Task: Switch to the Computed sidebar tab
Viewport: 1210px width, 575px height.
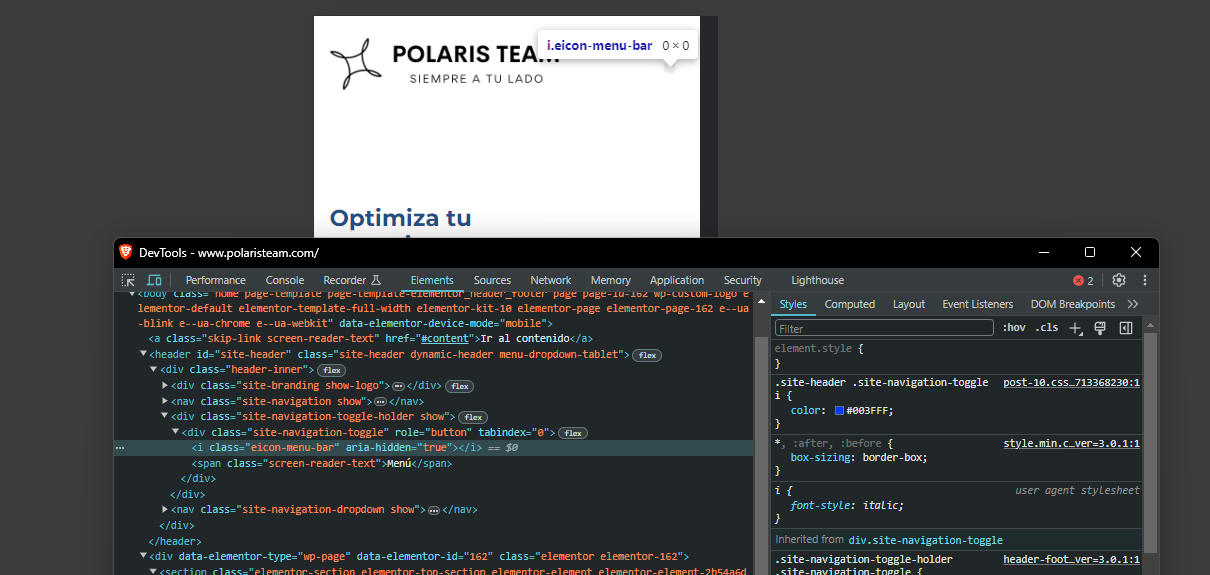Action: pyautogui.click(x=850, y=304)
